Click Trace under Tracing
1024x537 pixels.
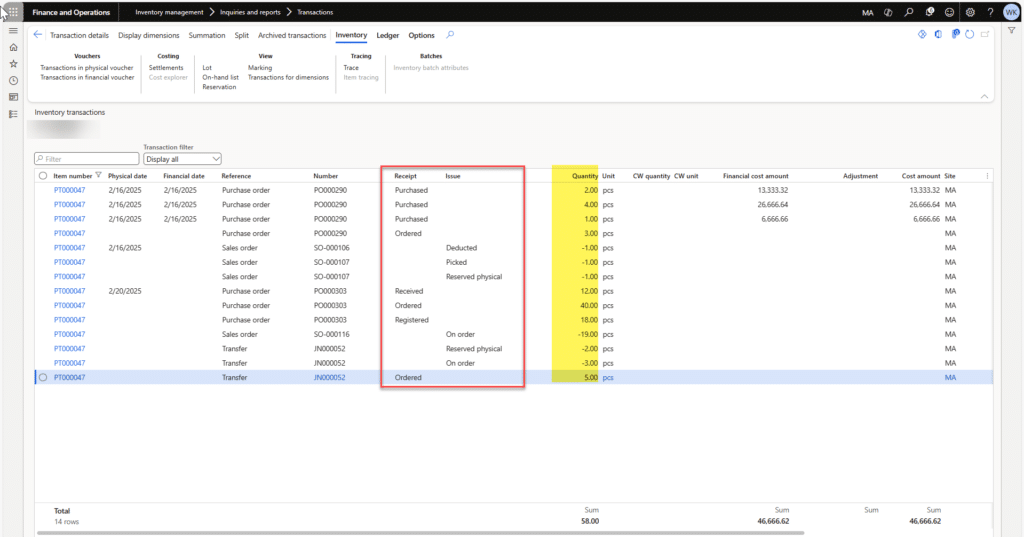tap(351, 67)
